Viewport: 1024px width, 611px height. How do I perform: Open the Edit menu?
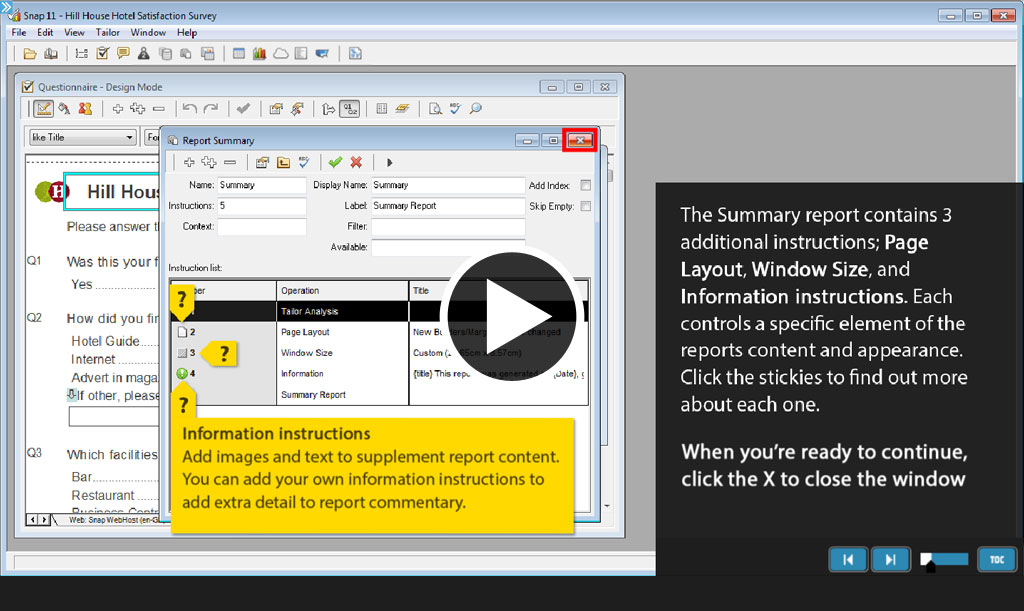point(45,32)
